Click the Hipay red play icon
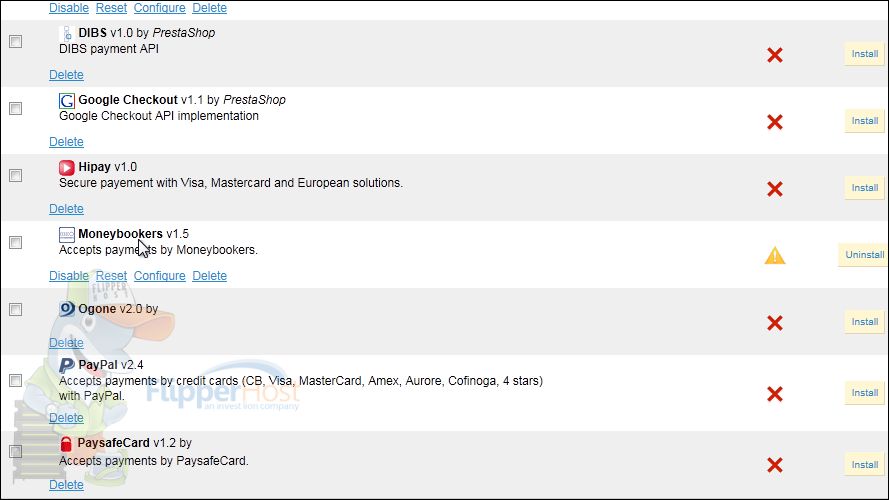The height and width of the screenshot is (500, 889). click(67, 168)
